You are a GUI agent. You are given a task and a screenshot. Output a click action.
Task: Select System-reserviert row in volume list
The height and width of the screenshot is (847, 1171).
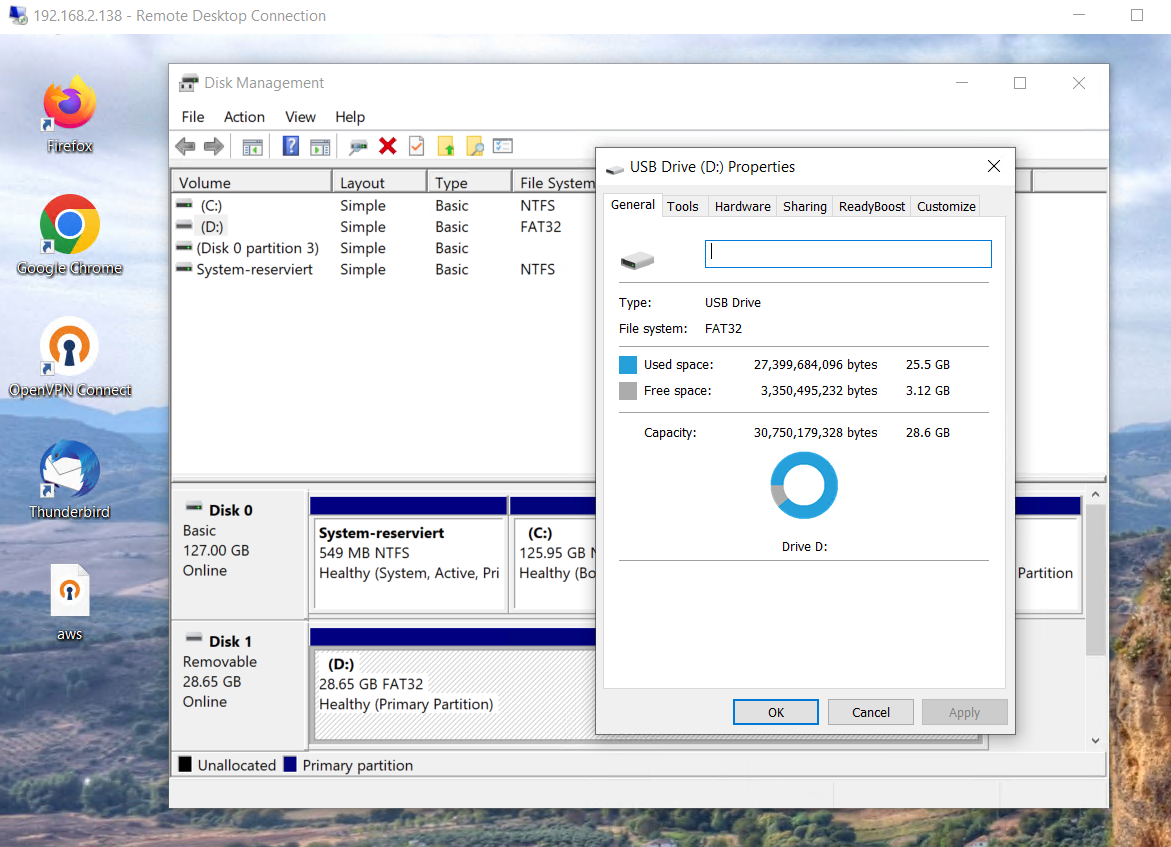(x=254, y=270)
